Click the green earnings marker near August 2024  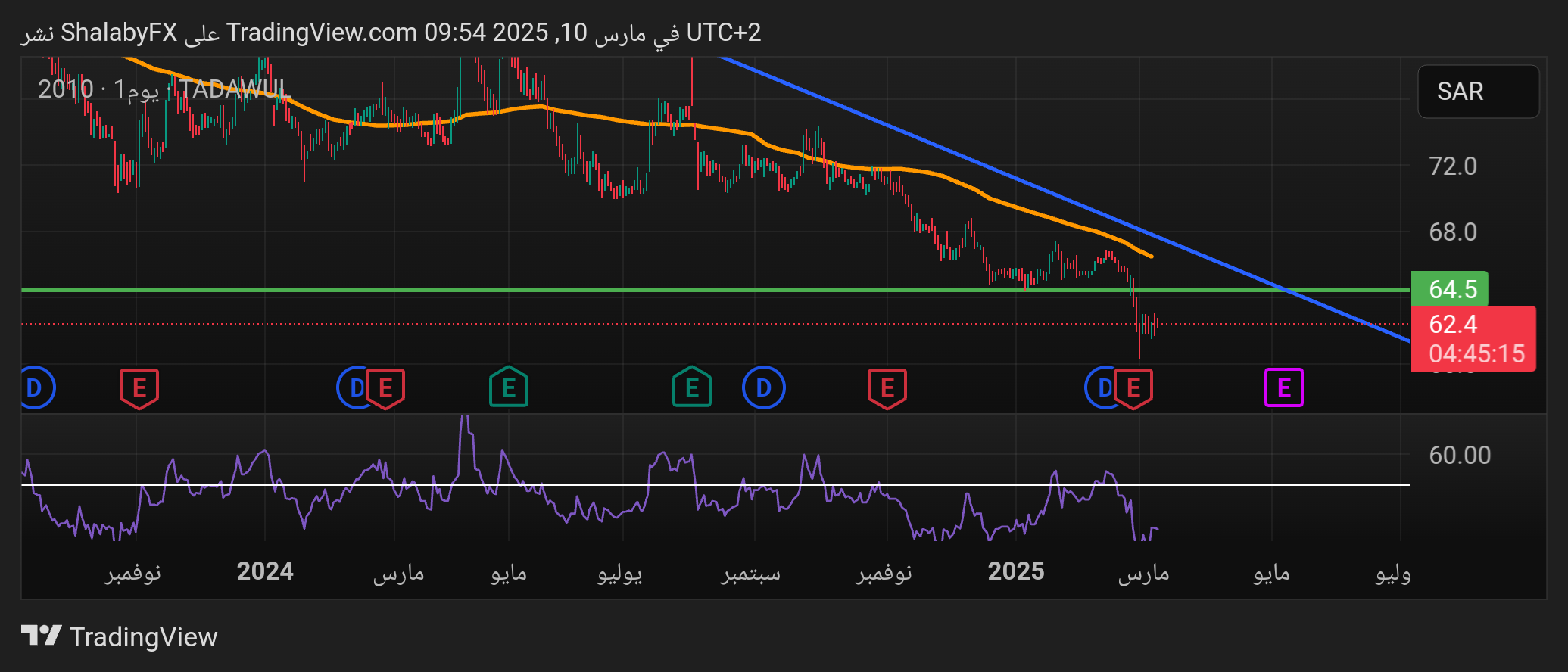click(x=691, y=387)
